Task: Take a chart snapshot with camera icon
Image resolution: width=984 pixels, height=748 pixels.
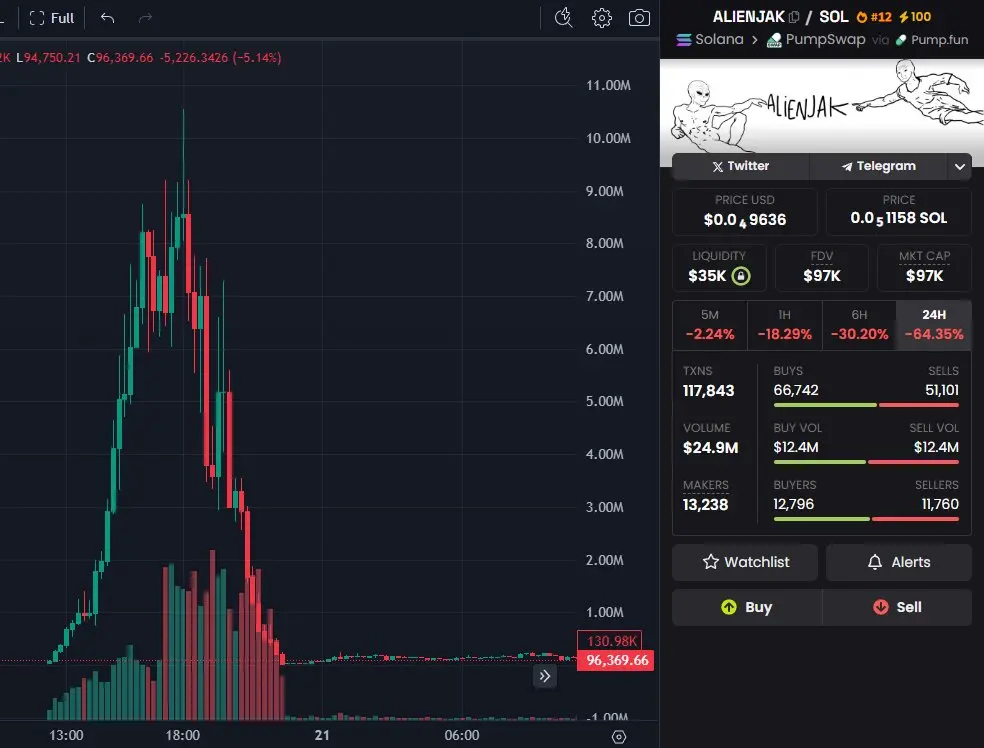Action: click(x=639, y=18)
